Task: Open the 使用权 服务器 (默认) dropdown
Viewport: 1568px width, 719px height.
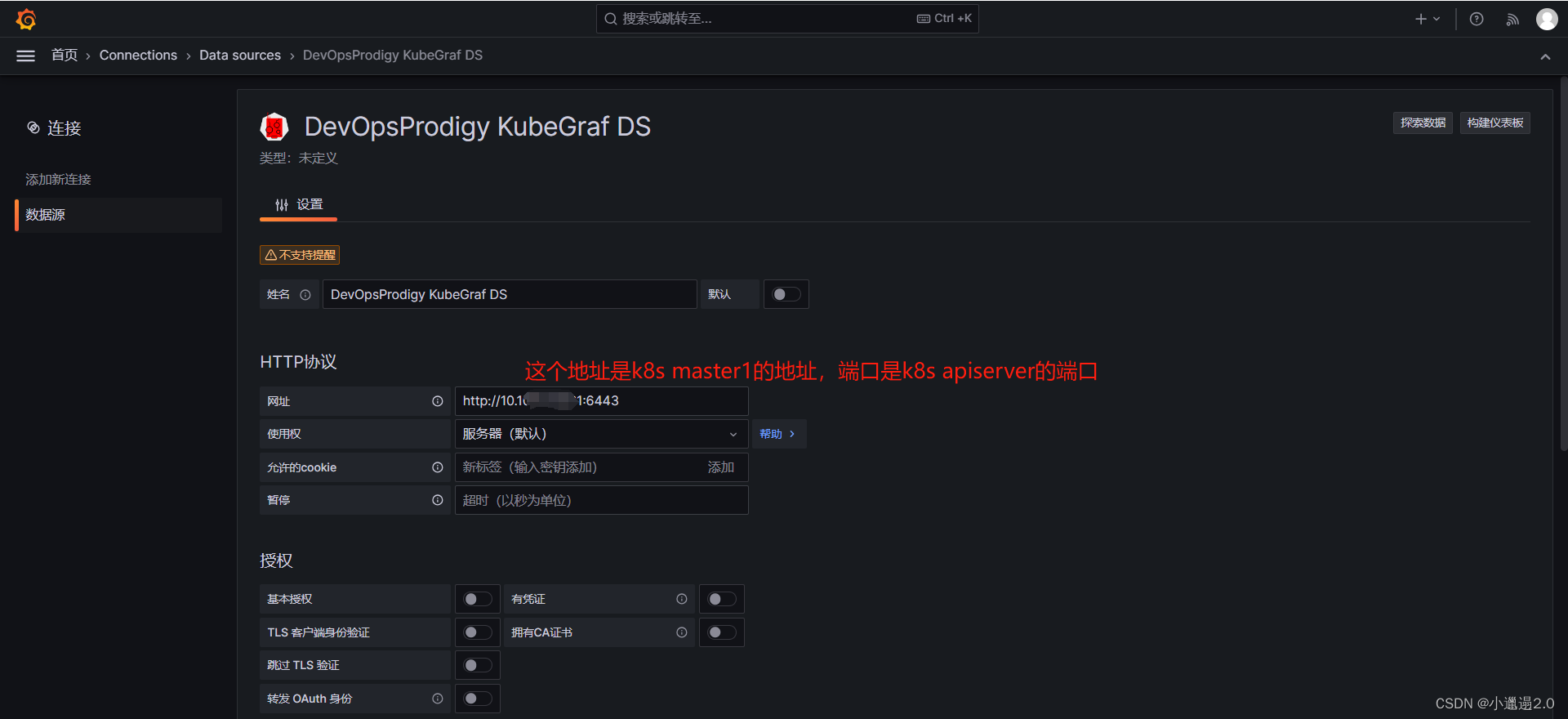Action: [601, 434]
